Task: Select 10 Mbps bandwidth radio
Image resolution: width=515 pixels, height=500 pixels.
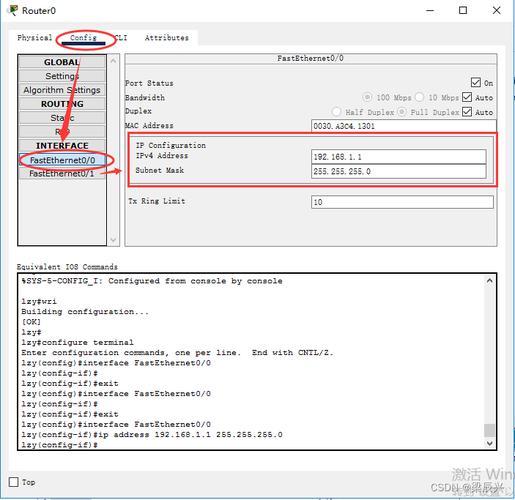Action: [419, 97]
